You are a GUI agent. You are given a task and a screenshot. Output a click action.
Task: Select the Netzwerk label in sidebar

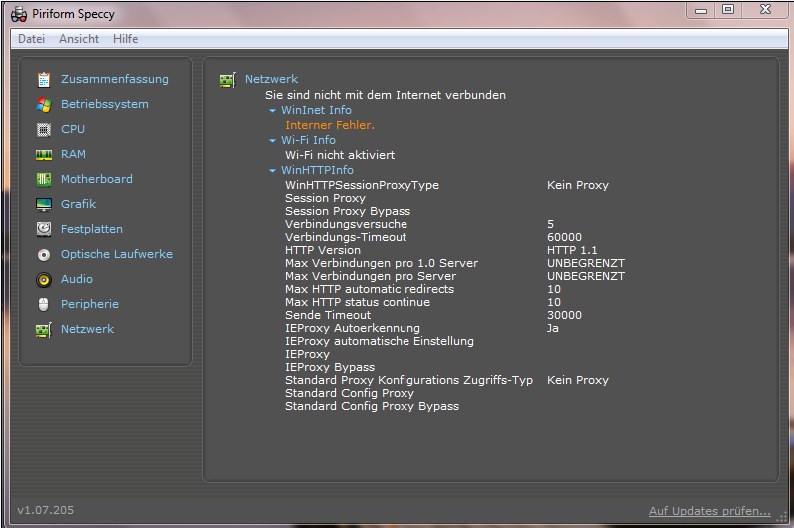tap(88, 329)
